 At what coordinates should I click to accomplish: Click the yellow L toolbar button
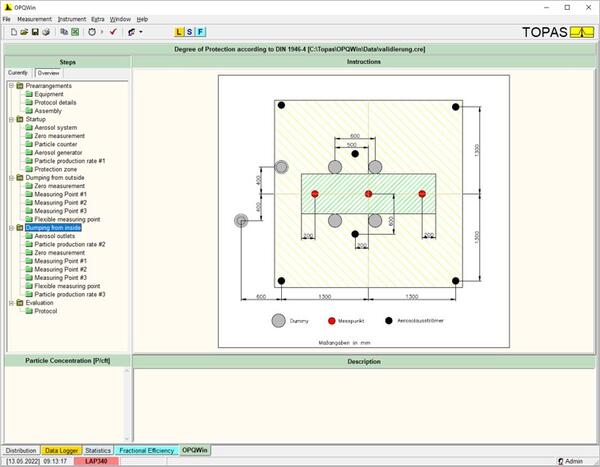click(x=179, y=32)
